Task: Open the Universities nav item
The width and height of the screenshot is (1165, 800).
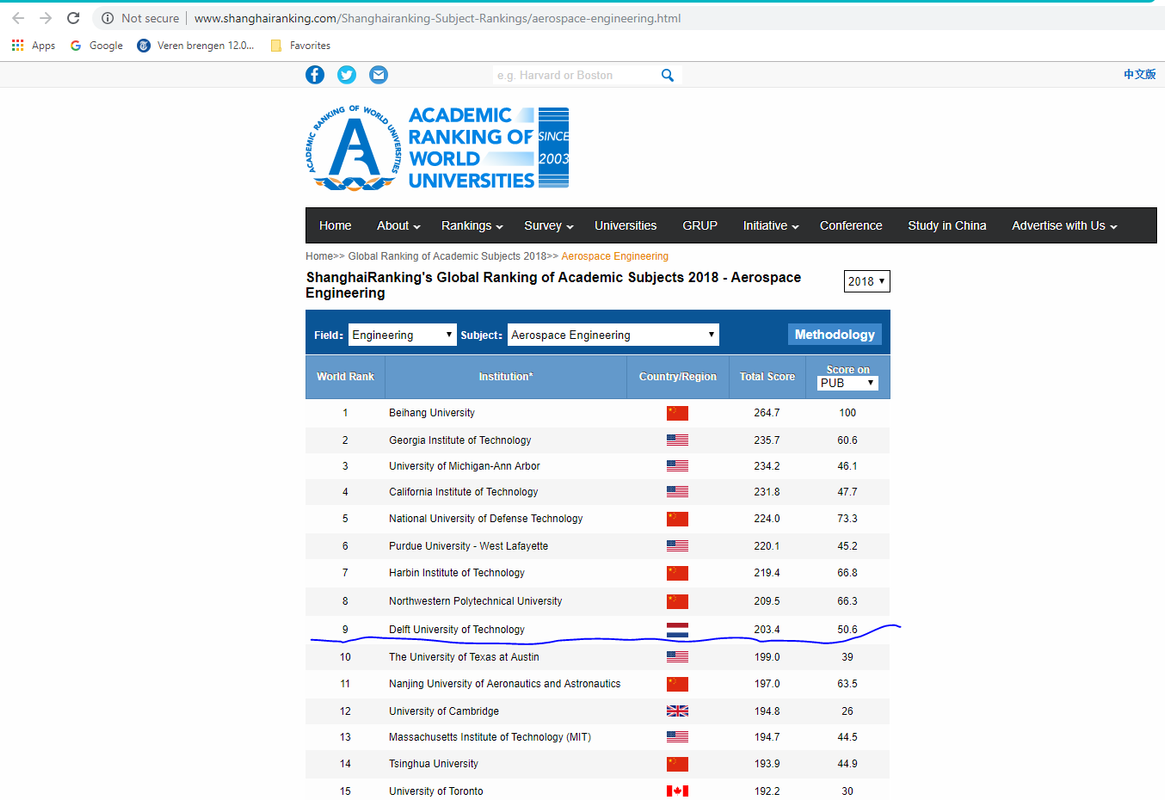Action: coord(626,226)
